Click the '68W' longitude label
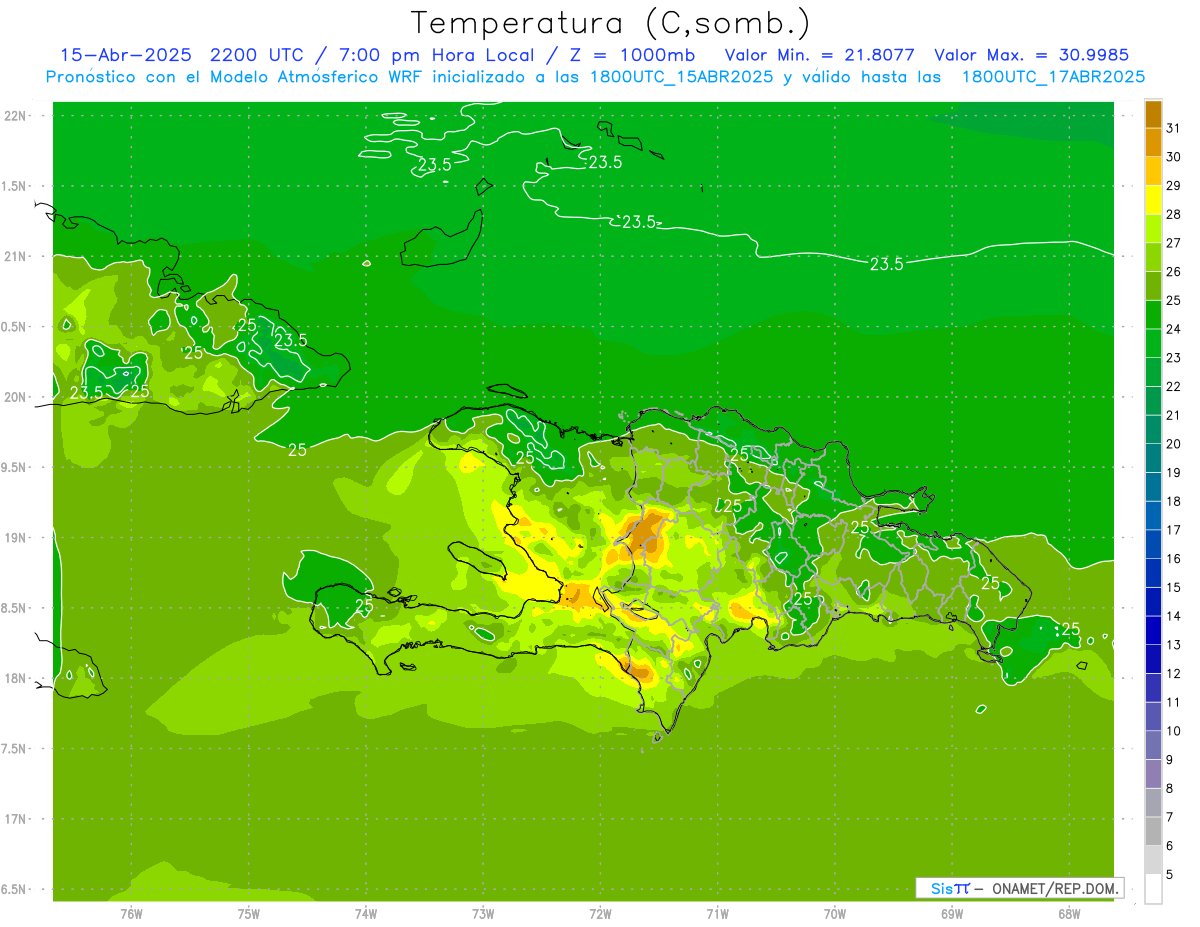This screenshot has width=1200, height=927. coord(1069,913)
